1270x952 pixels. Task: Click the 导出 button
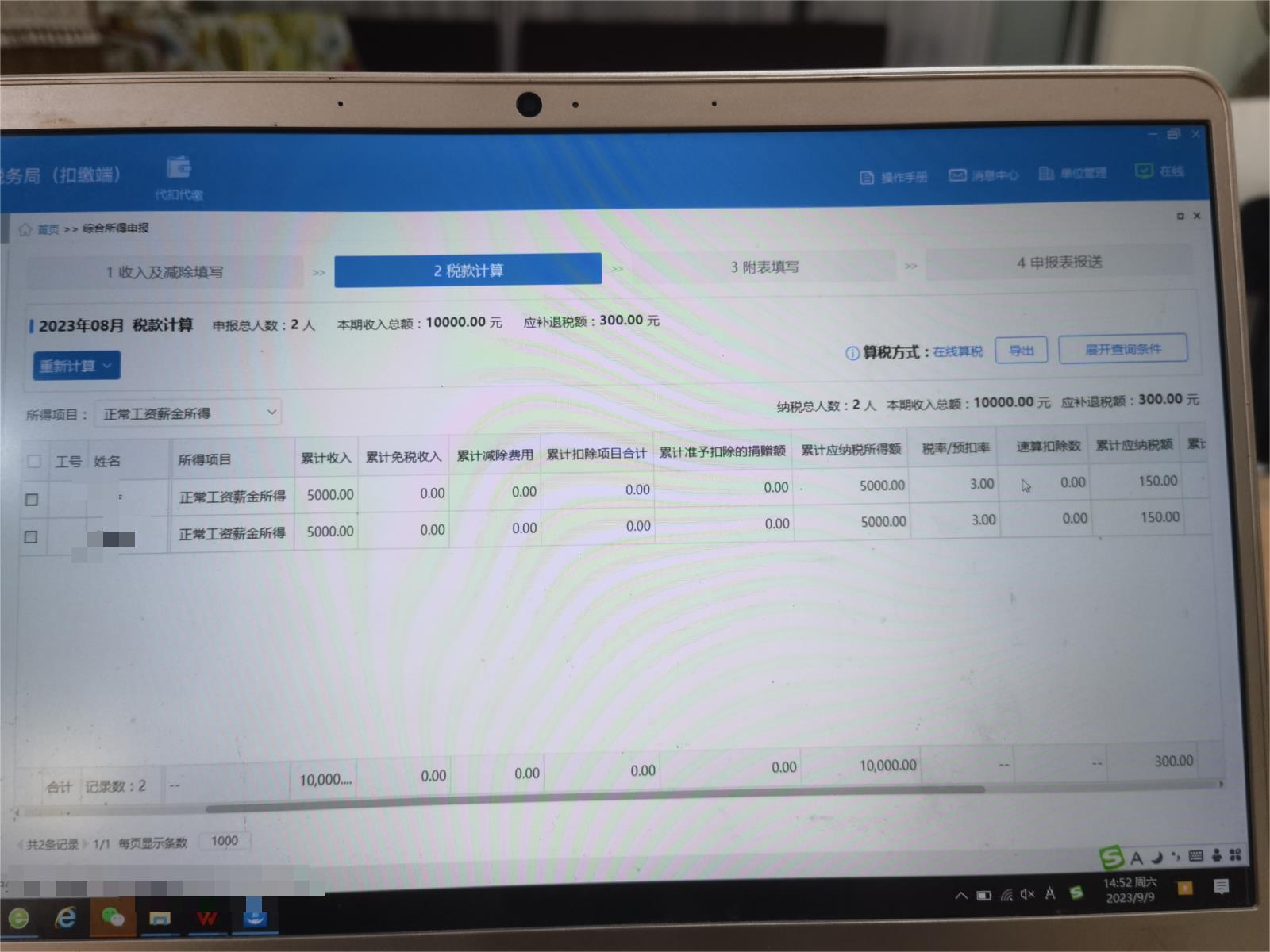[x=1021, y=351]
